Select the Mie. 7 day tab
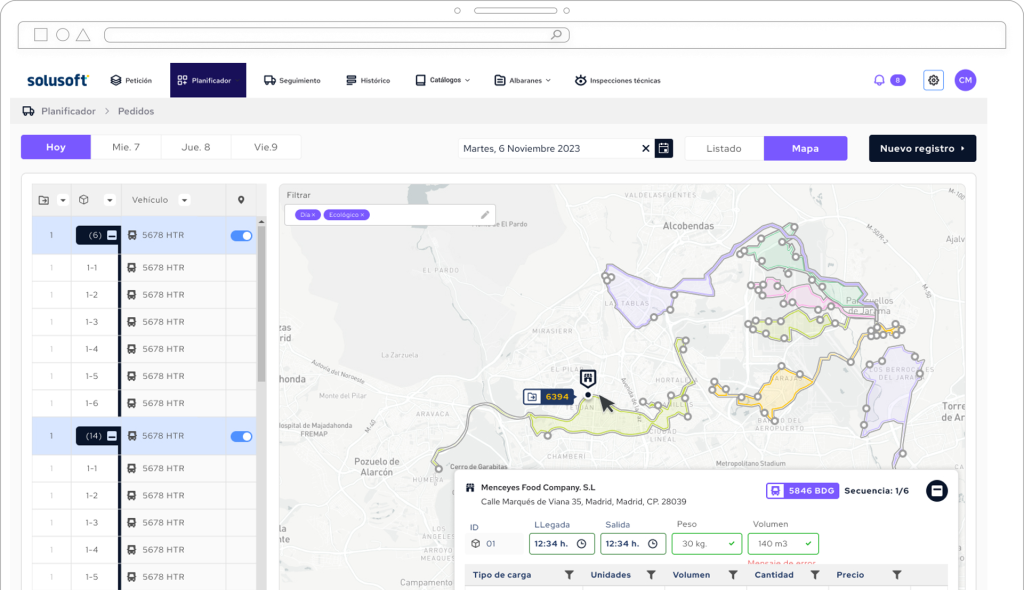The height and width of the screenshot is (590, 1024). (x=127, y=147)
